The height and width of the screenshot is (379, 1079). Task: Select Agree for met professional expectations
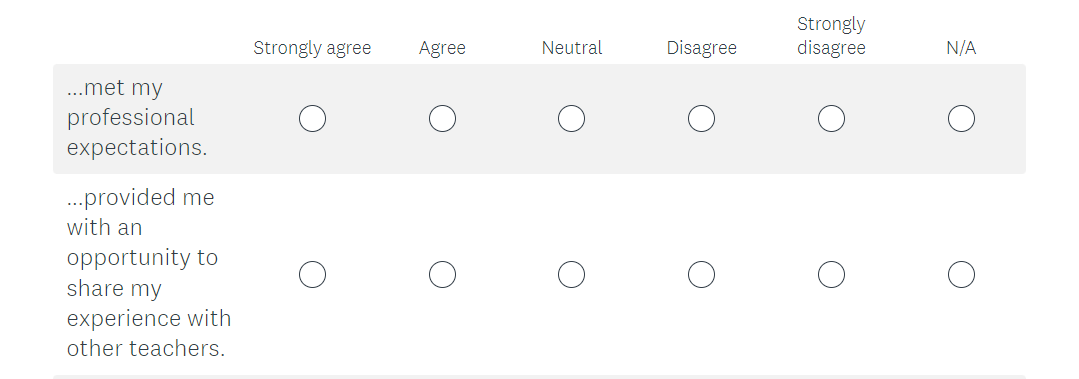(442, 118)
